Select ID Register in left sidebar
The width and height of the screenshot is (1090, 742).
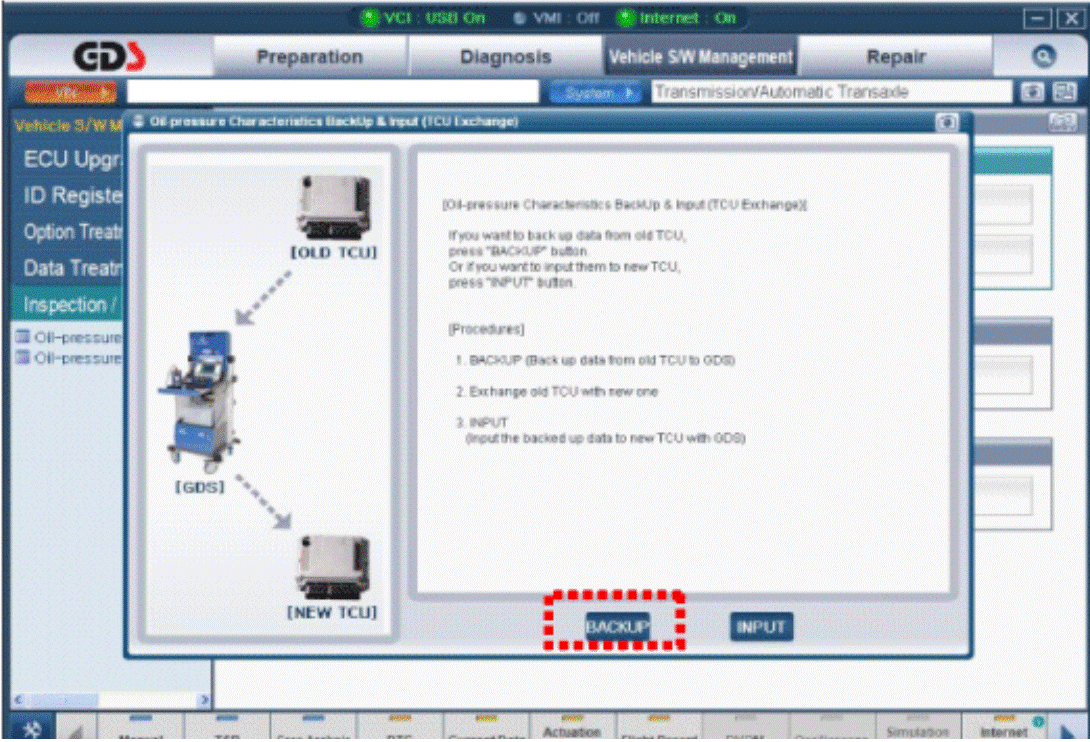tap(72, 195)
